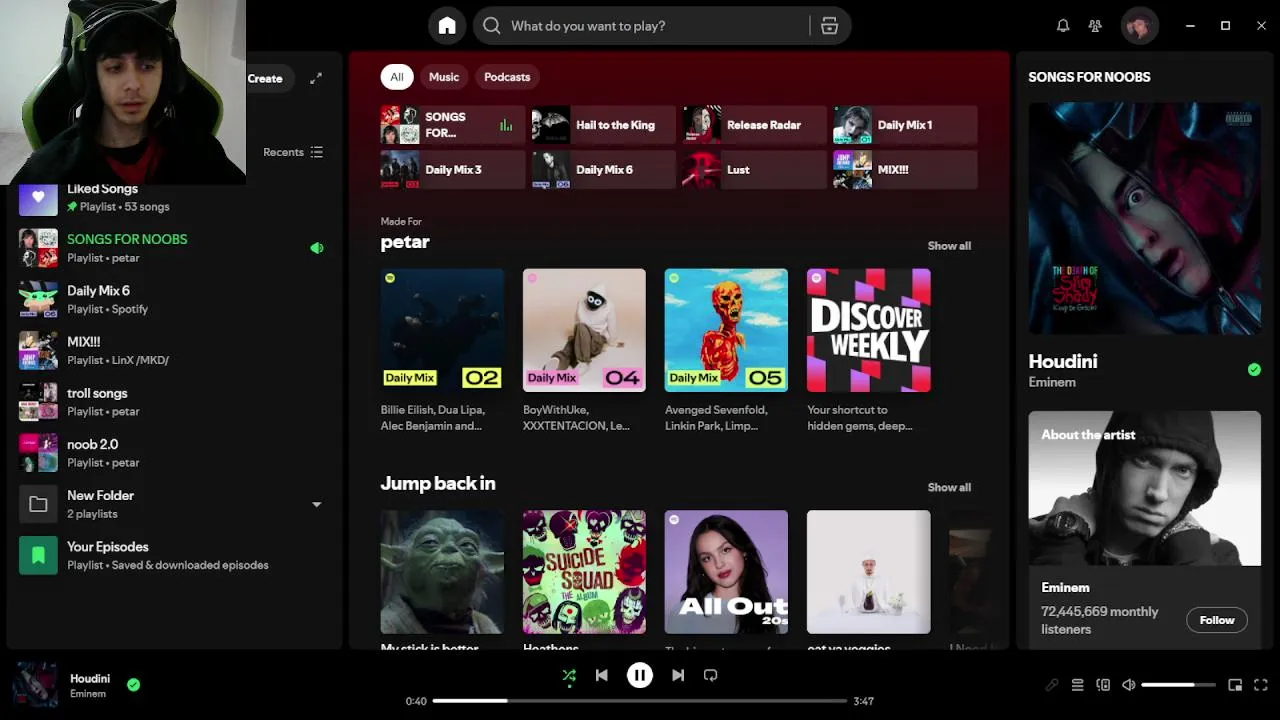Viewport: 1280px width, 720px height.
Task: Open the Hail to the King tile
Action: (x=604, y=125)
